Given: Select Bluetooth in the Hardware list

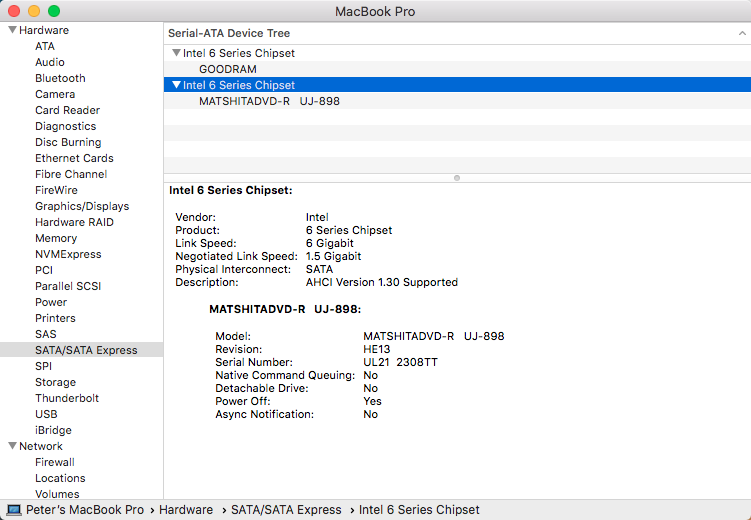Looking at the screenshot, I should (60, 78).
